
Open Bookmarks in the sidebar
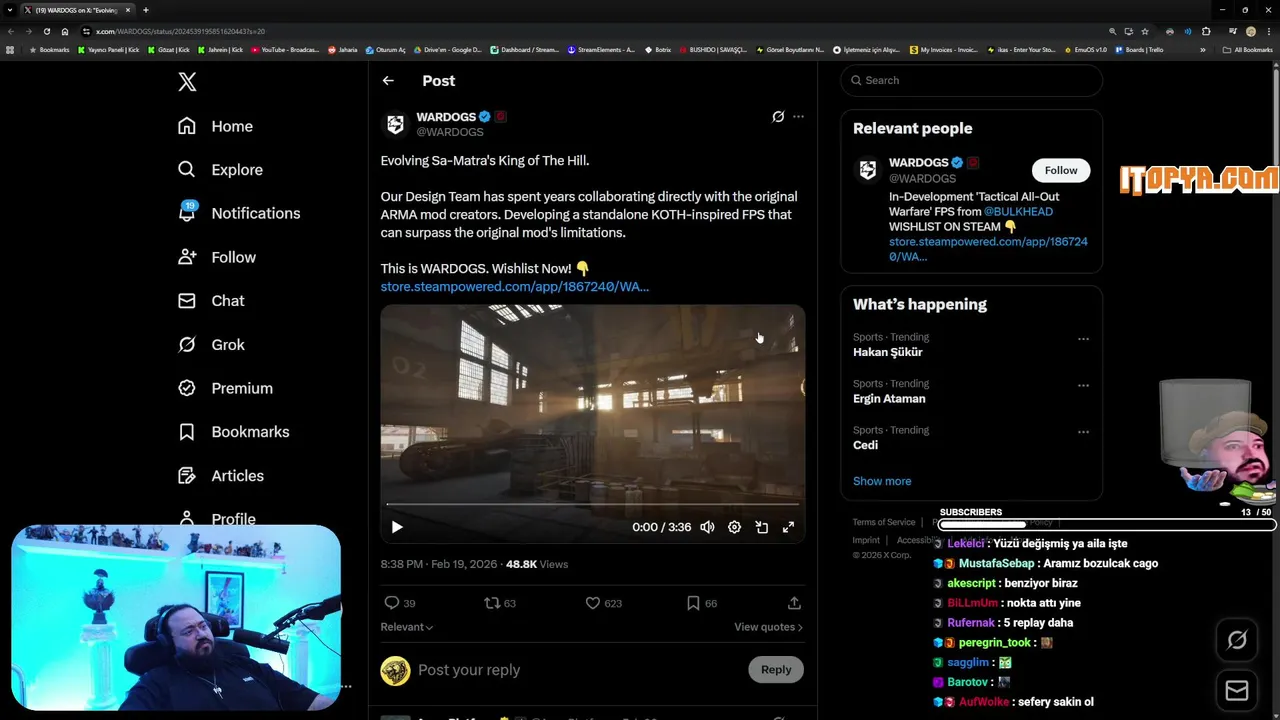pos(233,432)
